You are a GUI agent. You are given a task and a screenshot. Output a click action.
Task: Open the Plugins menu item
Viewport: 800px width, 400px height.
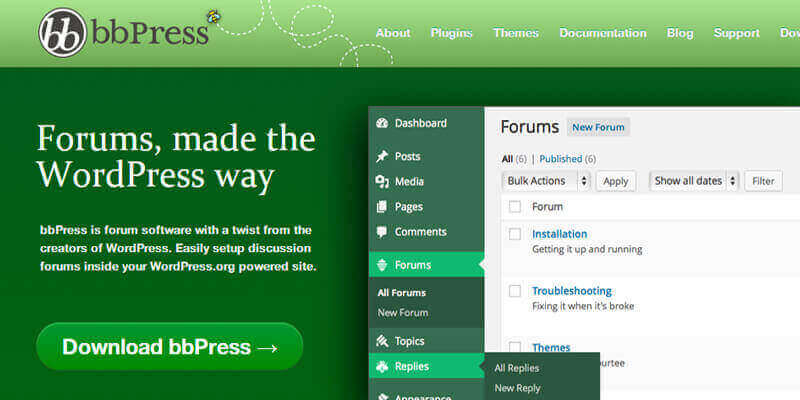(x=451, y=33)
